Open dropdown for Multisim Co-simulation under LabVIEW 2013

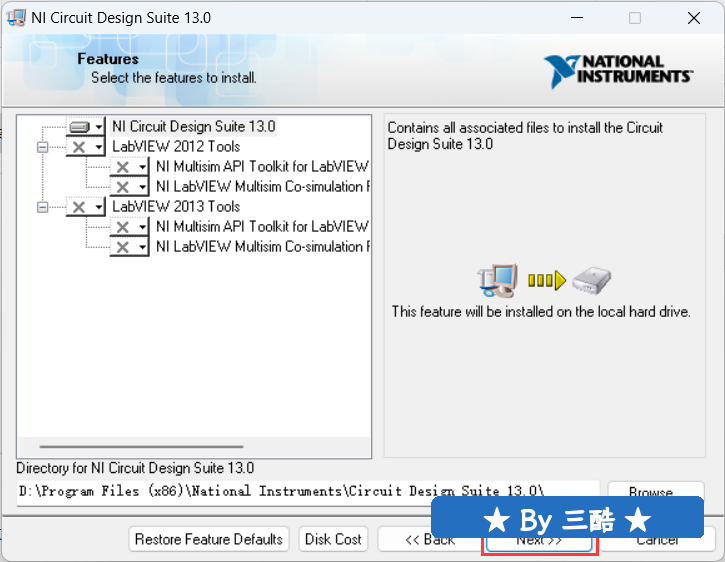pos(129,247)
